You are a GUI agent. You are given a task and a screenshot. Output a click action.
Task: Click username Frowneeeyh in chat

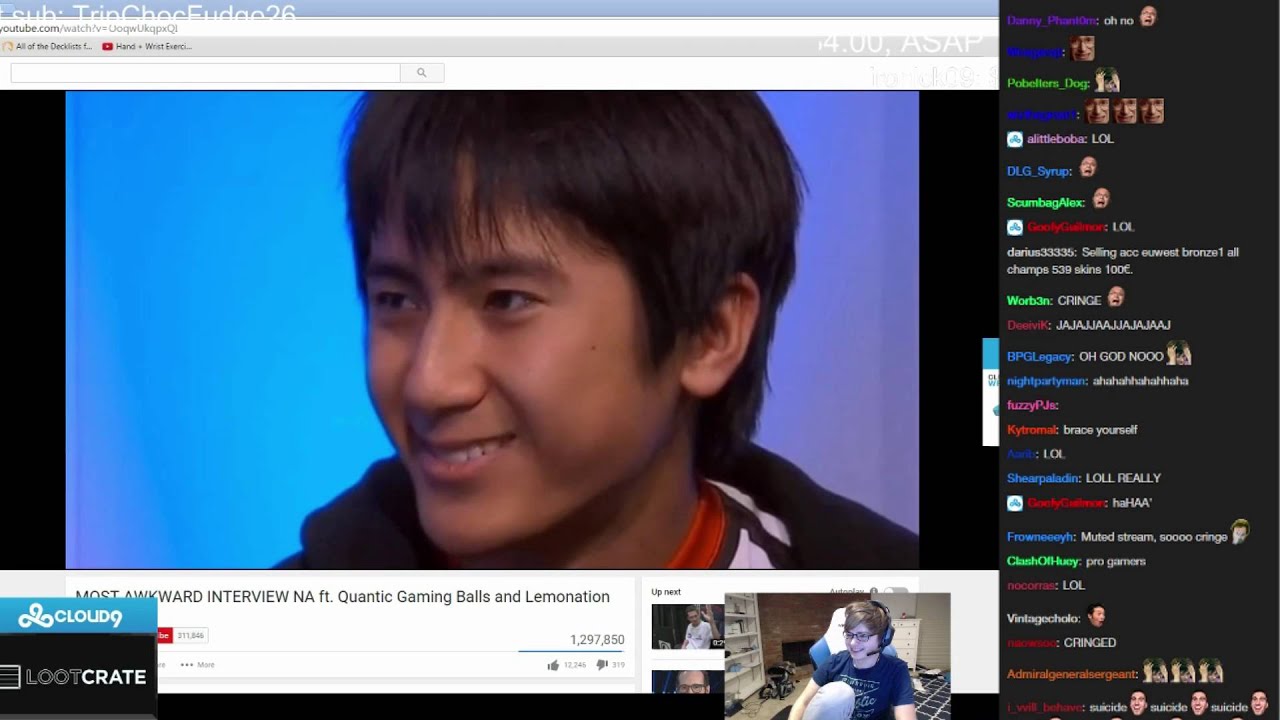coord(1040,537)
